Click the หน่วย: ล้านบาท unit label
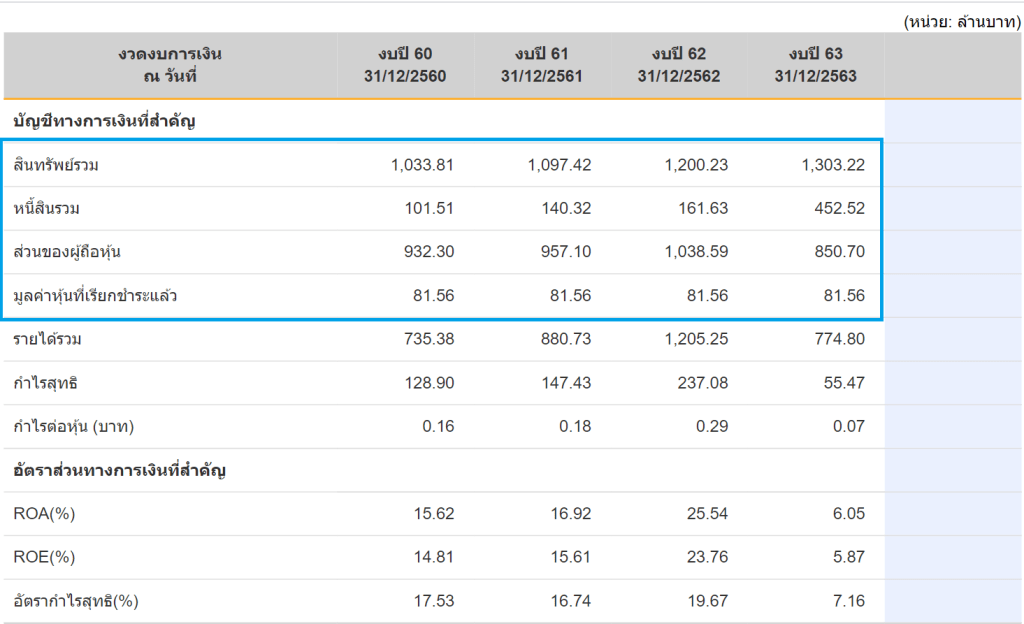This screenshot has width=1024, height=624. [x=961, y=21]
